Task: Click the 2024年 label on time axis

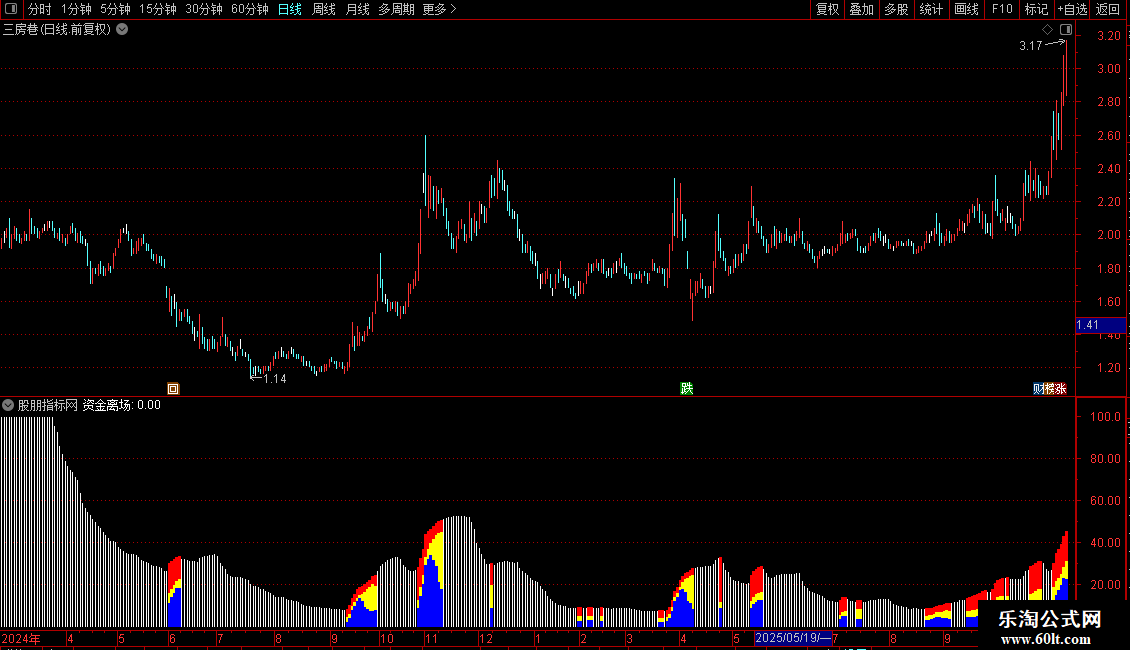Action: 20,638
